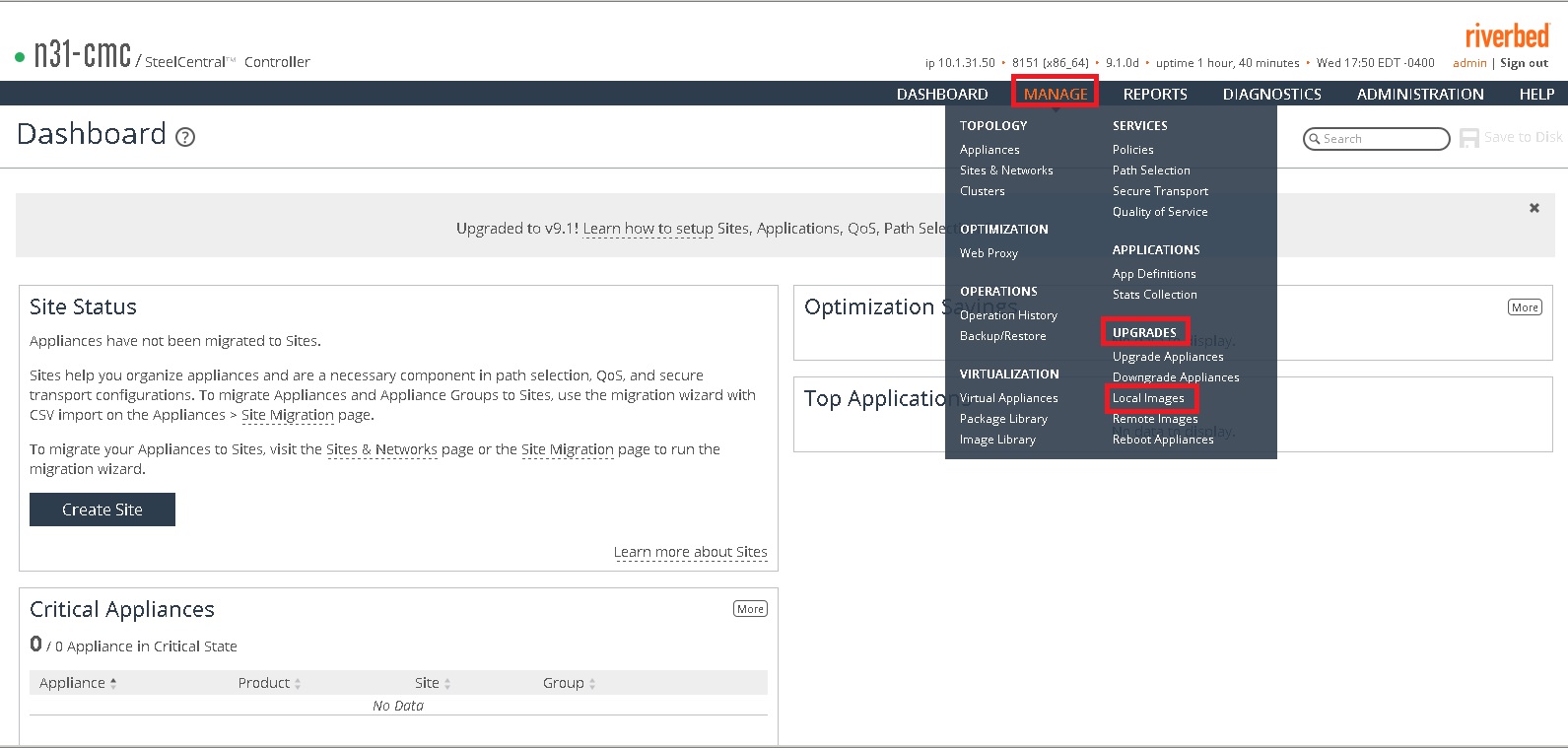Sign out of the controller
1568x748 pixels.
point(1524,63)
